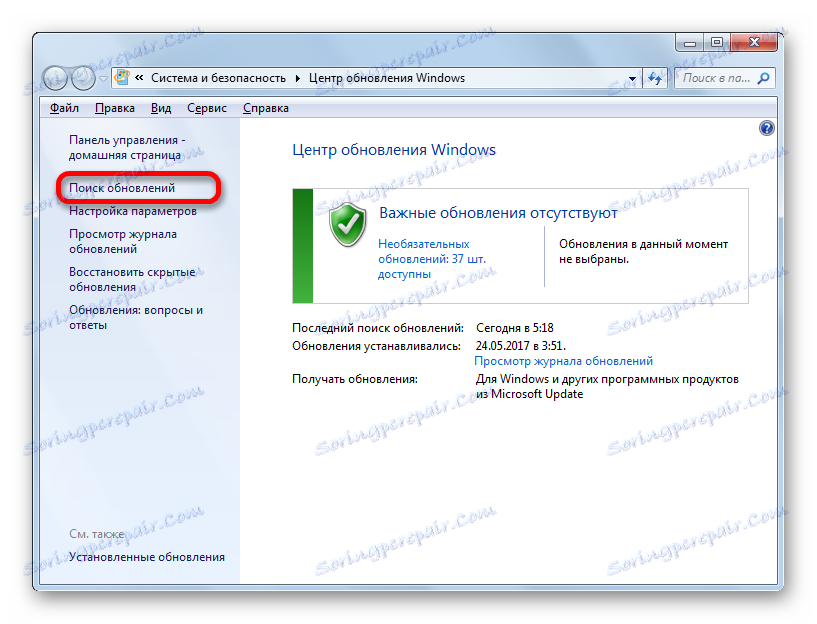Open the Правка menu
817x624 pixels.
point(115,108)
